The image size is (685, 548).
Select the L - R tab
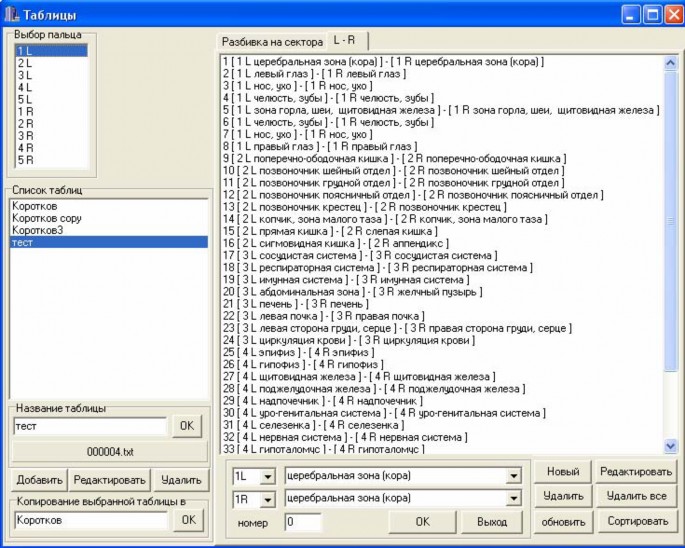click(347, 41)
